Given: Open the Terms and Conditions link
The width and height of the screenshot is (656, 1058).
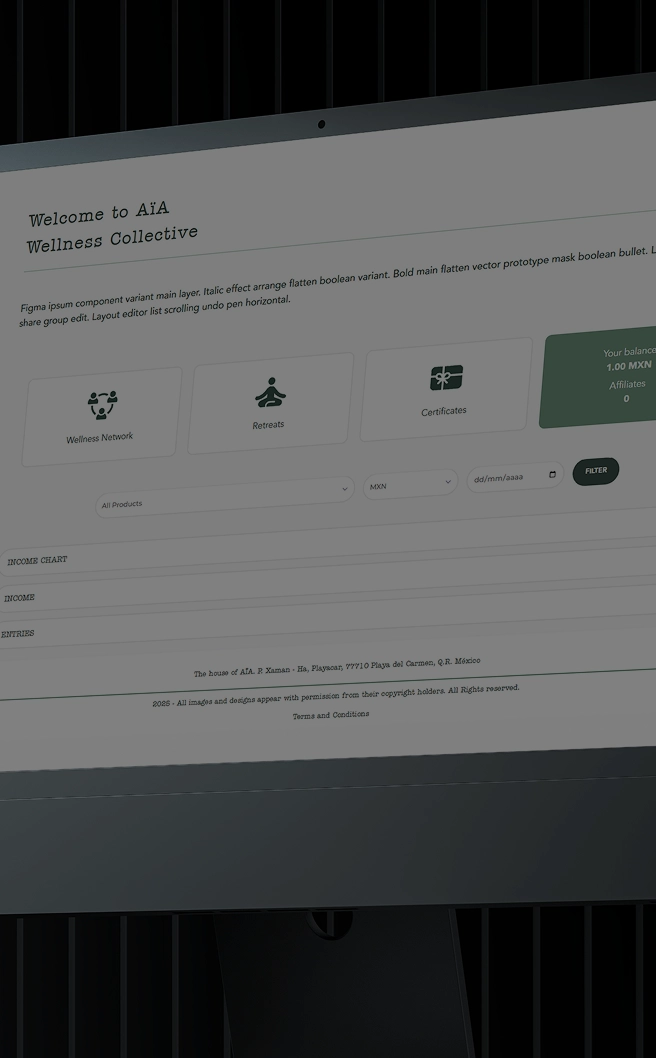Looking at the screenshot, I should click(x=331, y=715).
